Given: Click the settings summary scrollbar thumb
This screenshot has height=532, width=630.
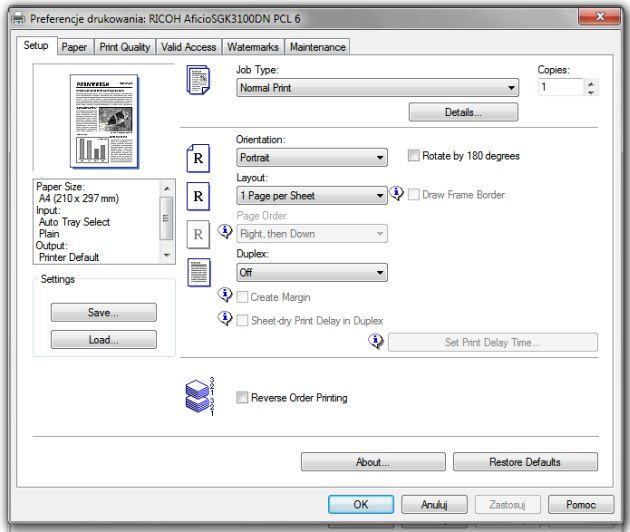Looking at the screenshot, I should (166, 218).
